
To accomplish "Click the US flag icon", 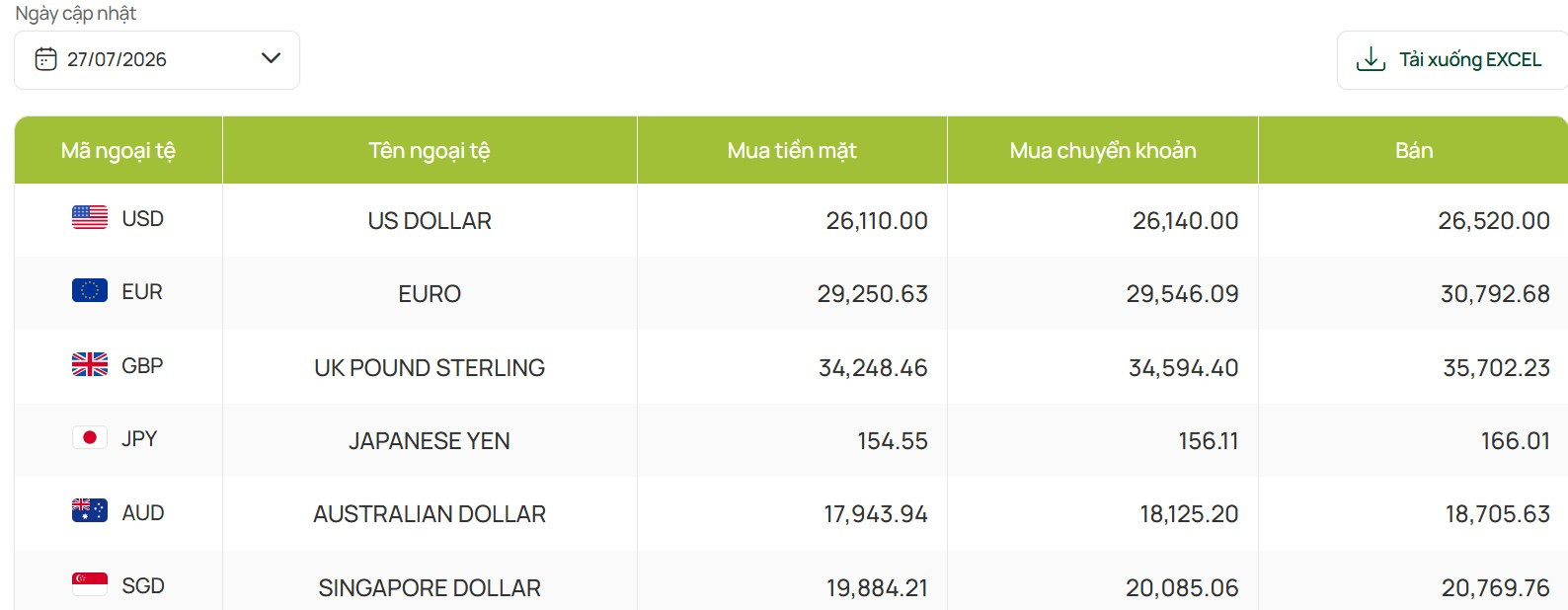I will [x=90, y=218].
